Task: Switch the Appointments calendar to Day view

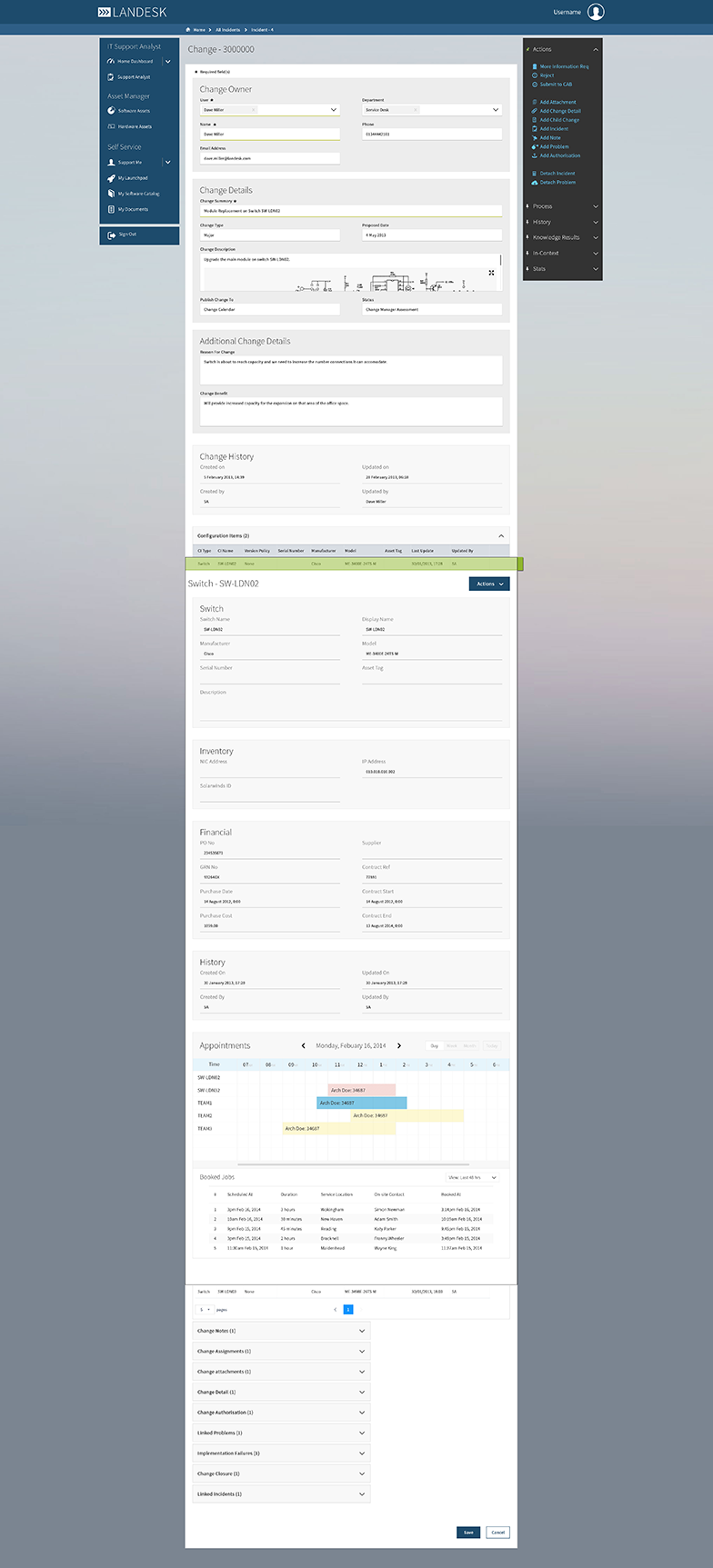Action: pos(434,1046)
